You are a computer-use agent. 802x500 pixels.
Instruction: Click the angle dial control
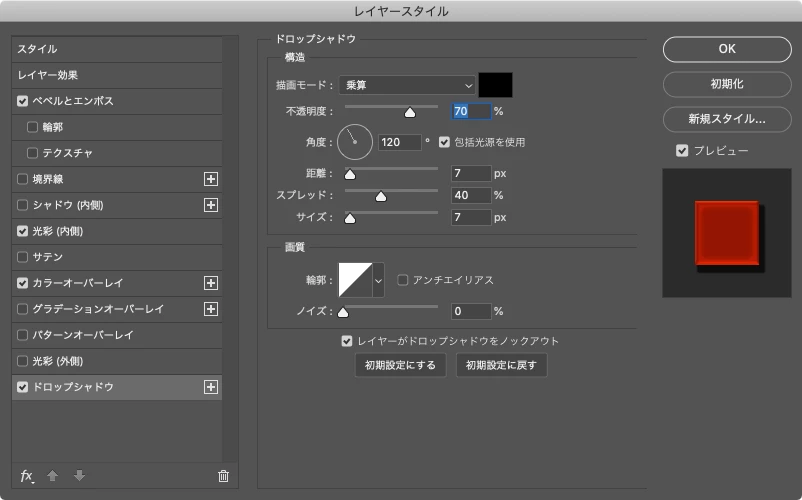[354, 142]
